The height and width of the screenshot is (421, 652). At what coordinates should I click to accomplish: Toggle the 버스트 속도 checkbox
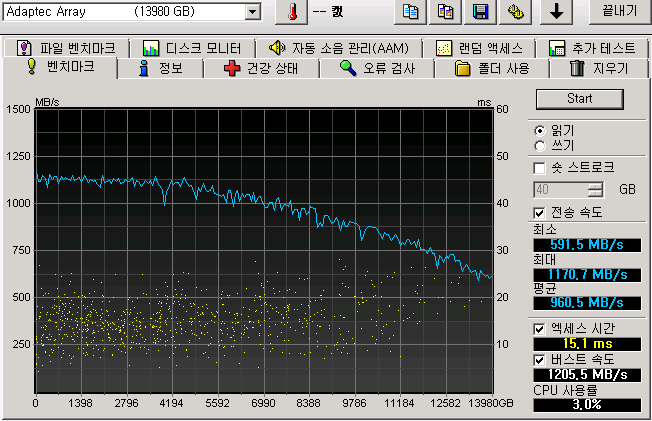point(539,359)
